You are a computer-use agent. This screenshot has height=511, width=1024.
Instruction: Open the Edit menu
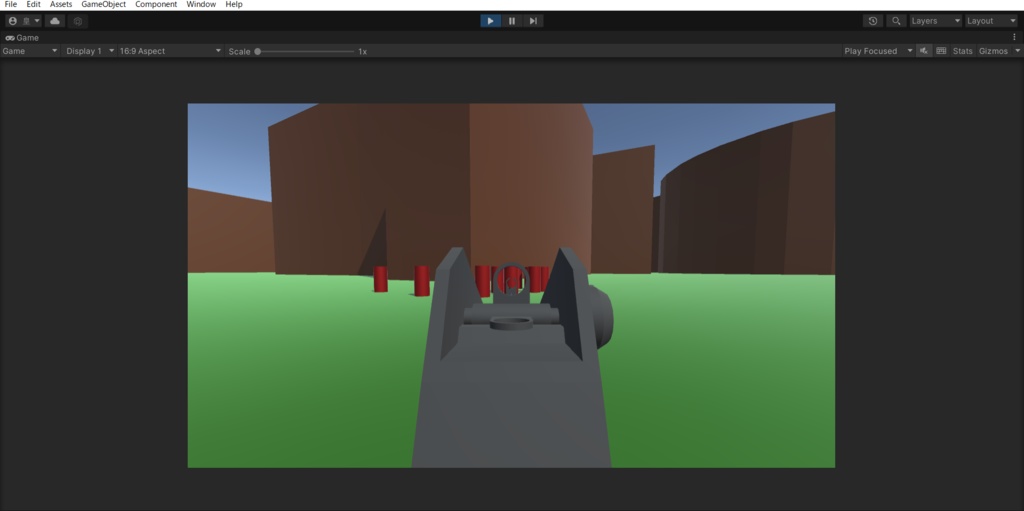coord(33,5)
